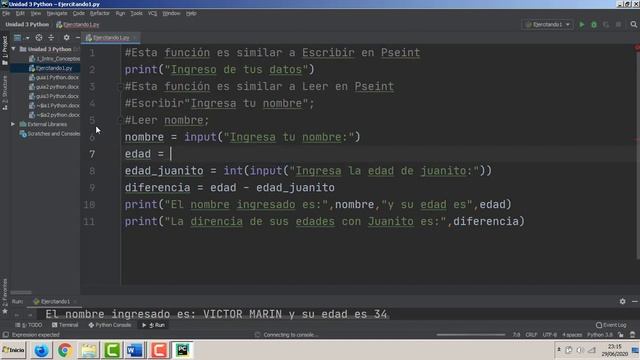This screenshot has height=360, width=640.
Task: Open Chrome from the taskbar
Action: (64, 350)
